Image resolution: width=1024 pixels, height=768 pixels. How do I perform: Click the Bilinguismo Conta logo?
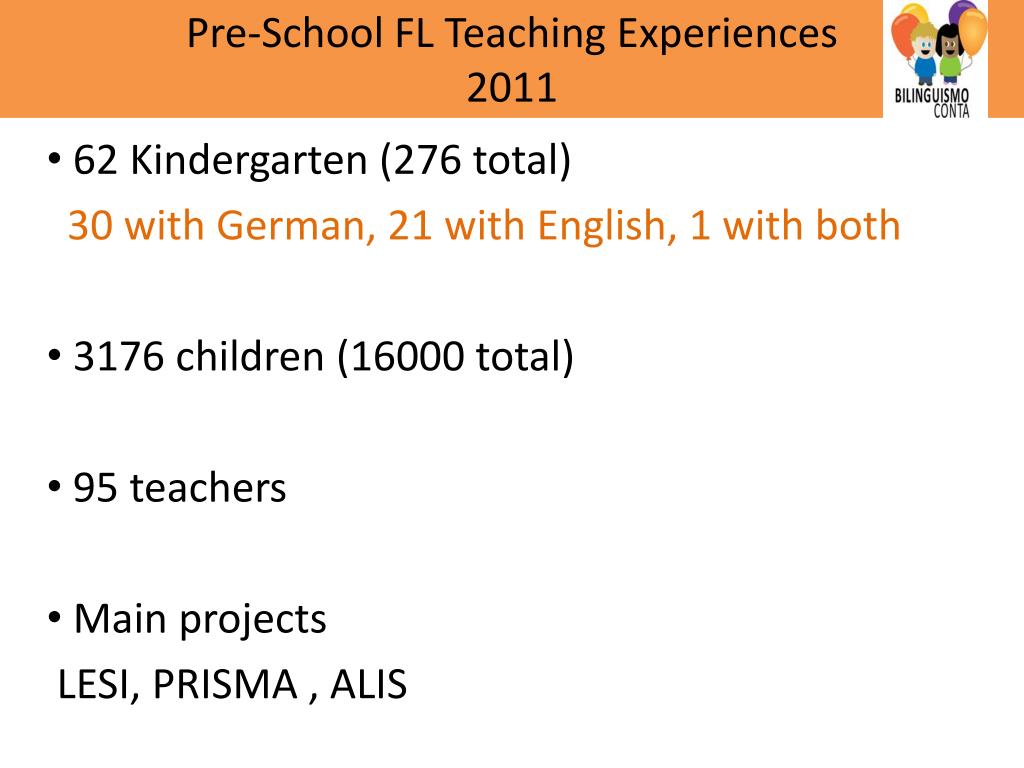tap(935, 59)
